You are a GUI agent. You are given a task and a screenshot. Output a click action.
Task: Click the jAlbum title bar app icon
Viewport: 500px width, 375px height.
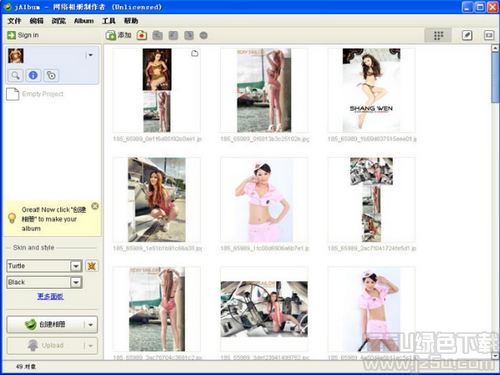pos(7,7)
